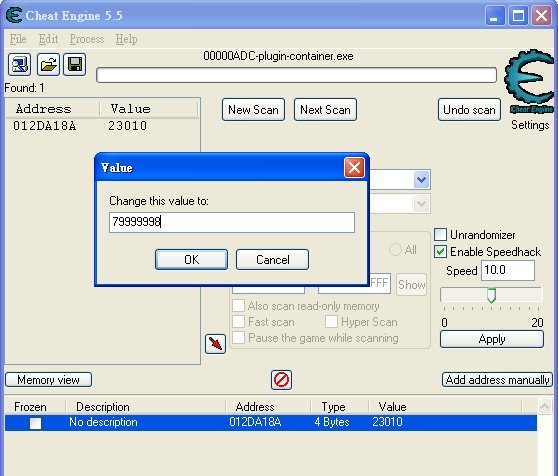Viewport: 558px width, 476px height.
Task: Minimize the Cheat Engine window
Action: tap(495, 16)
